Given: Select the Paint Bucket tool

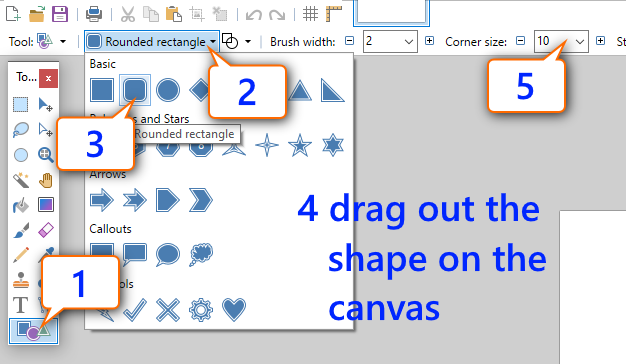Looking at the screenshot, I should (21, 205).
